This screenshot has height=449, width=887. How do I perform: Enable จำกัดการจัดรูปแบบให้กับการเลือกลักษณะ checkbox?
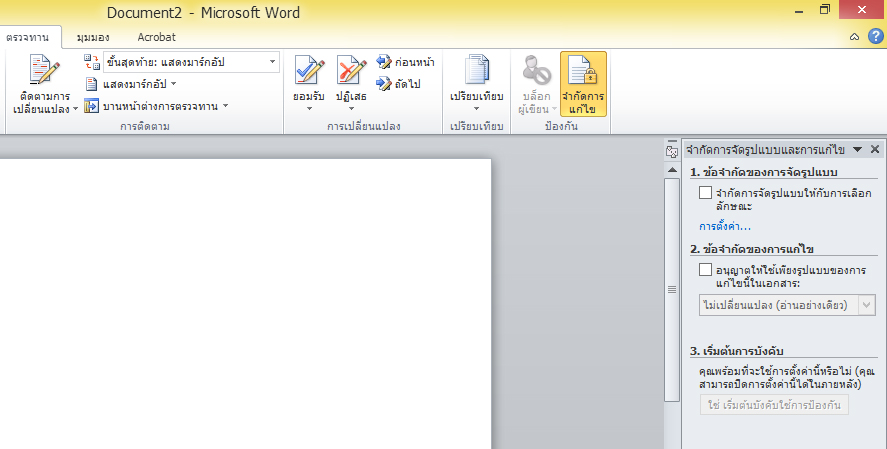click(705, 193)
